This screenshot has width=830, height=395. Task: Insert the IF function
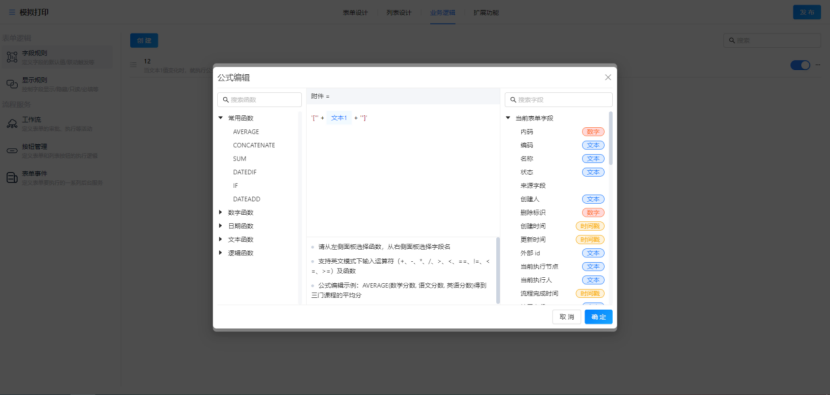click(236, 185)
